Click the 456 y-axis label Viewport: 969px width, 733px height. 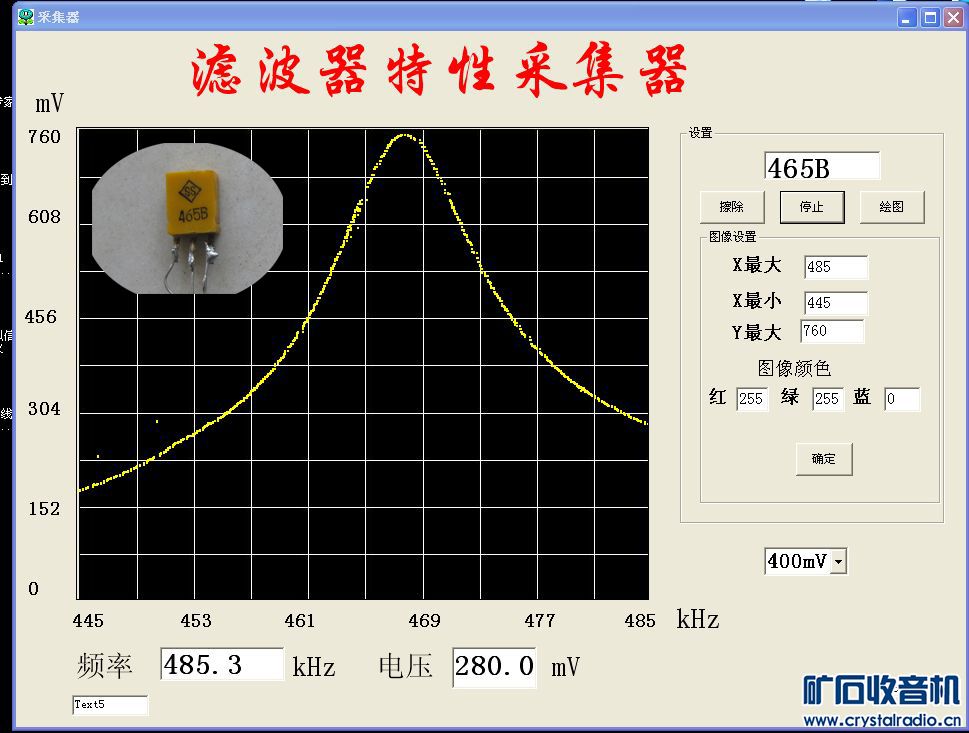41,317
